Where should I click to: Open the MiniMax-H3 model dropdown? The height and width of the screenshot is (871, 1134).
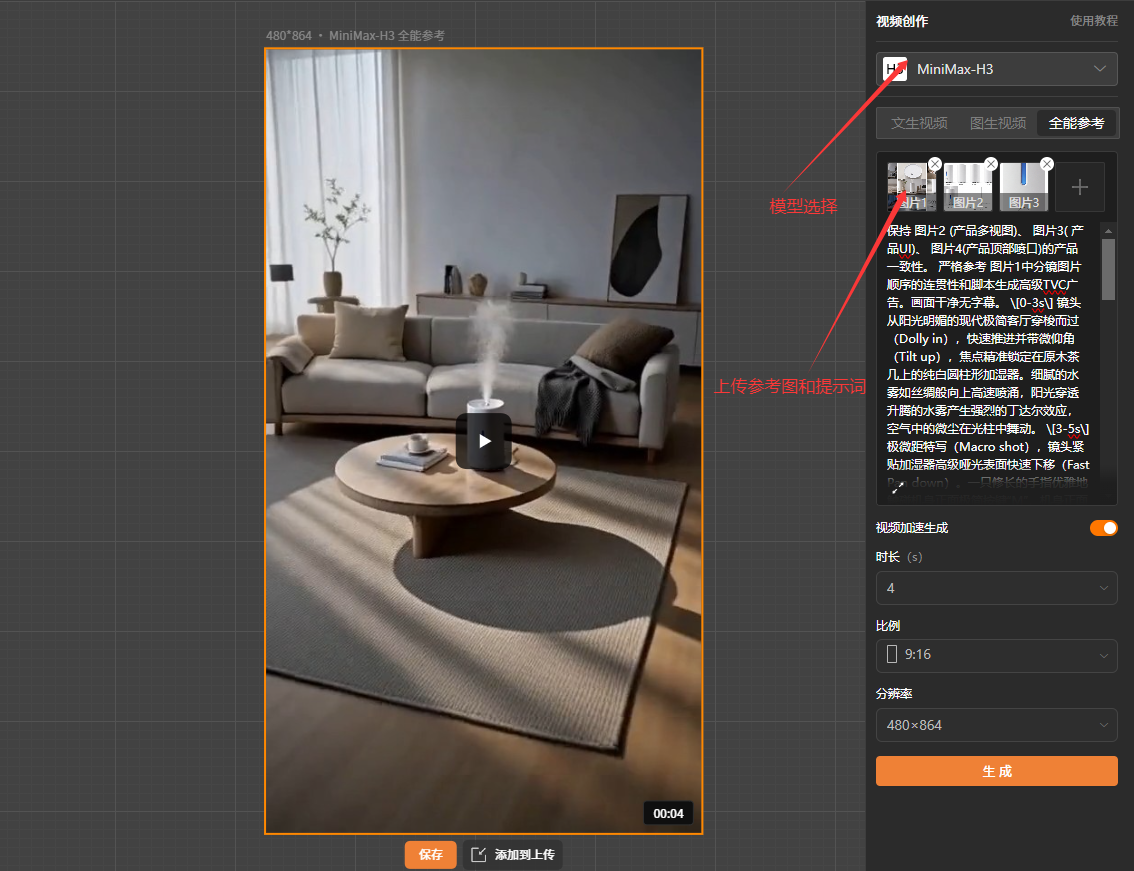[997, 69]
